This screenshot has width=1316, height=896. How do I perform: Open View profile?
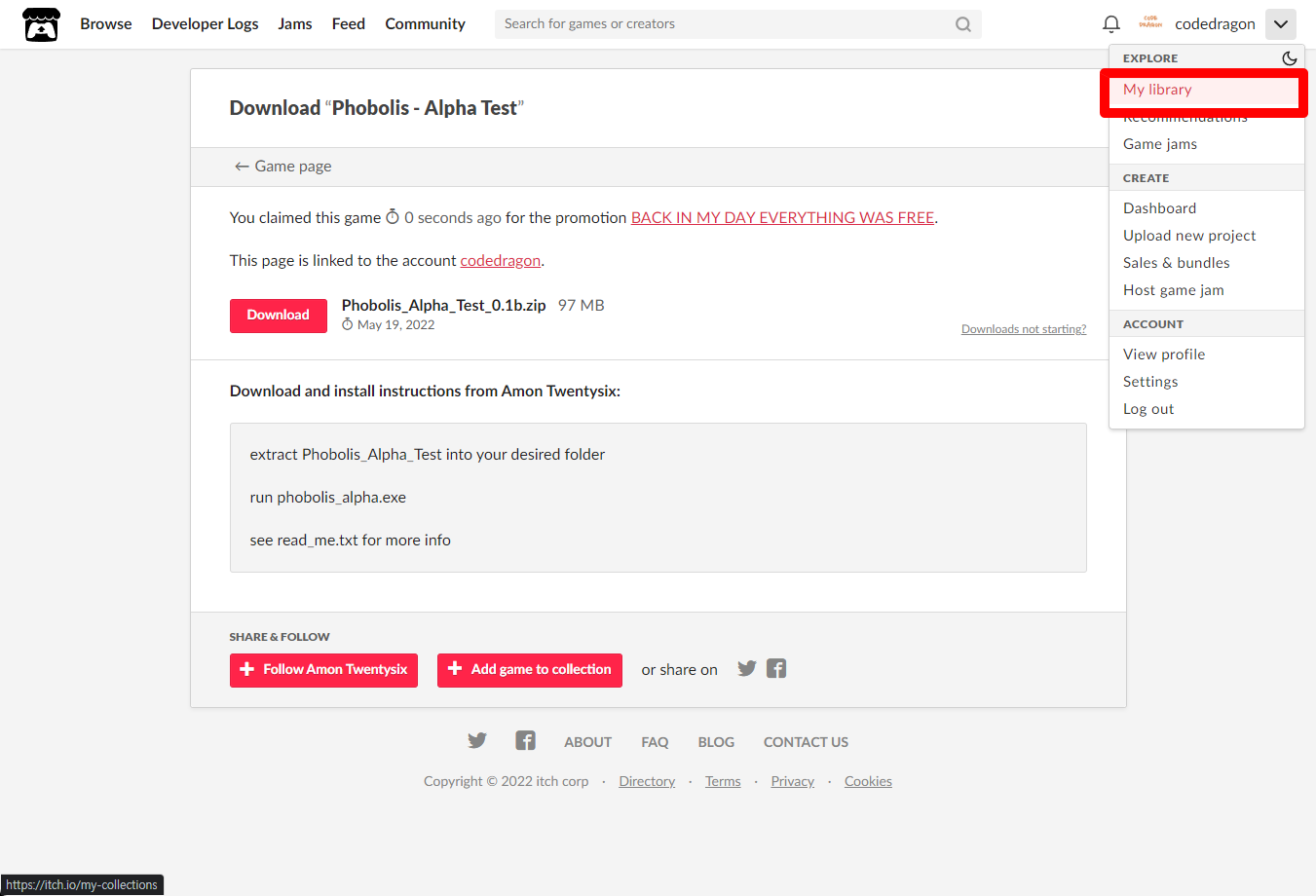point(1164,355)
